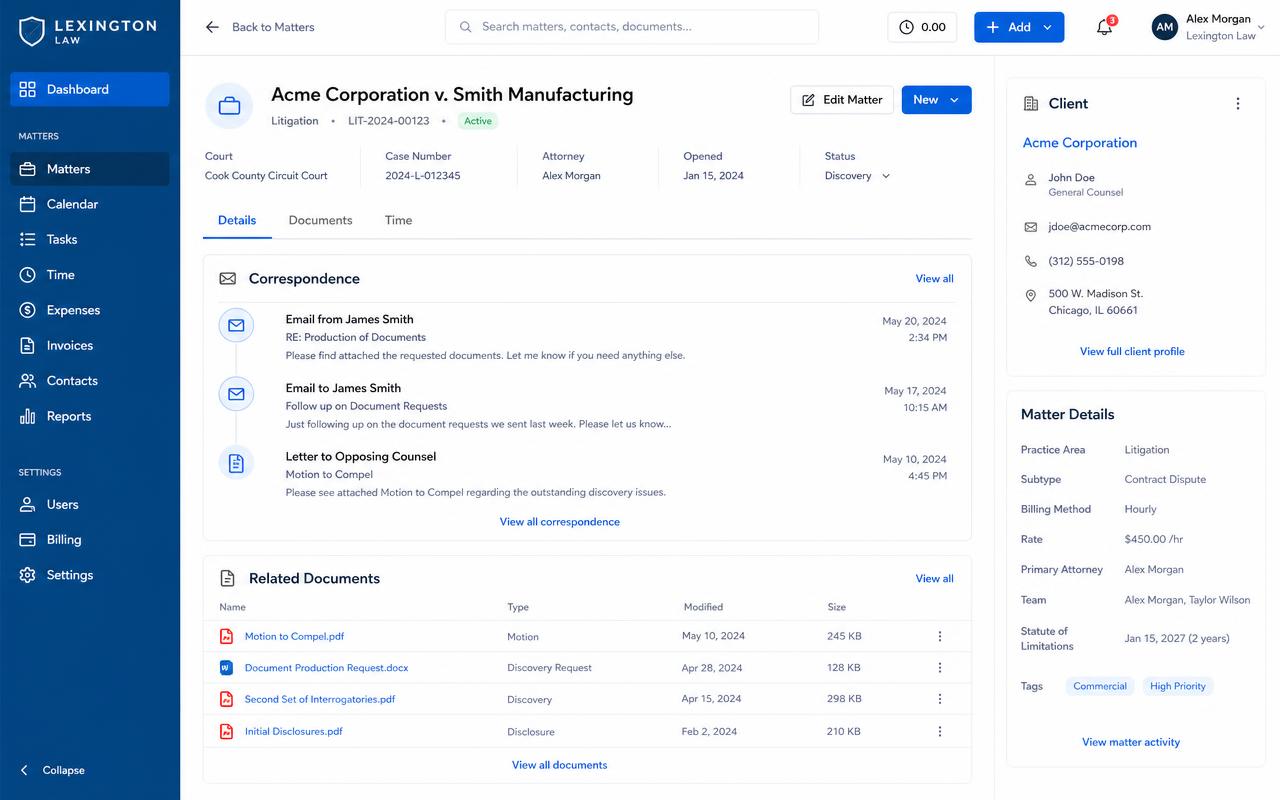1280x800 pixels.
Task: Open Dashboard in the sidebar
Action: [x=90, y=89]
